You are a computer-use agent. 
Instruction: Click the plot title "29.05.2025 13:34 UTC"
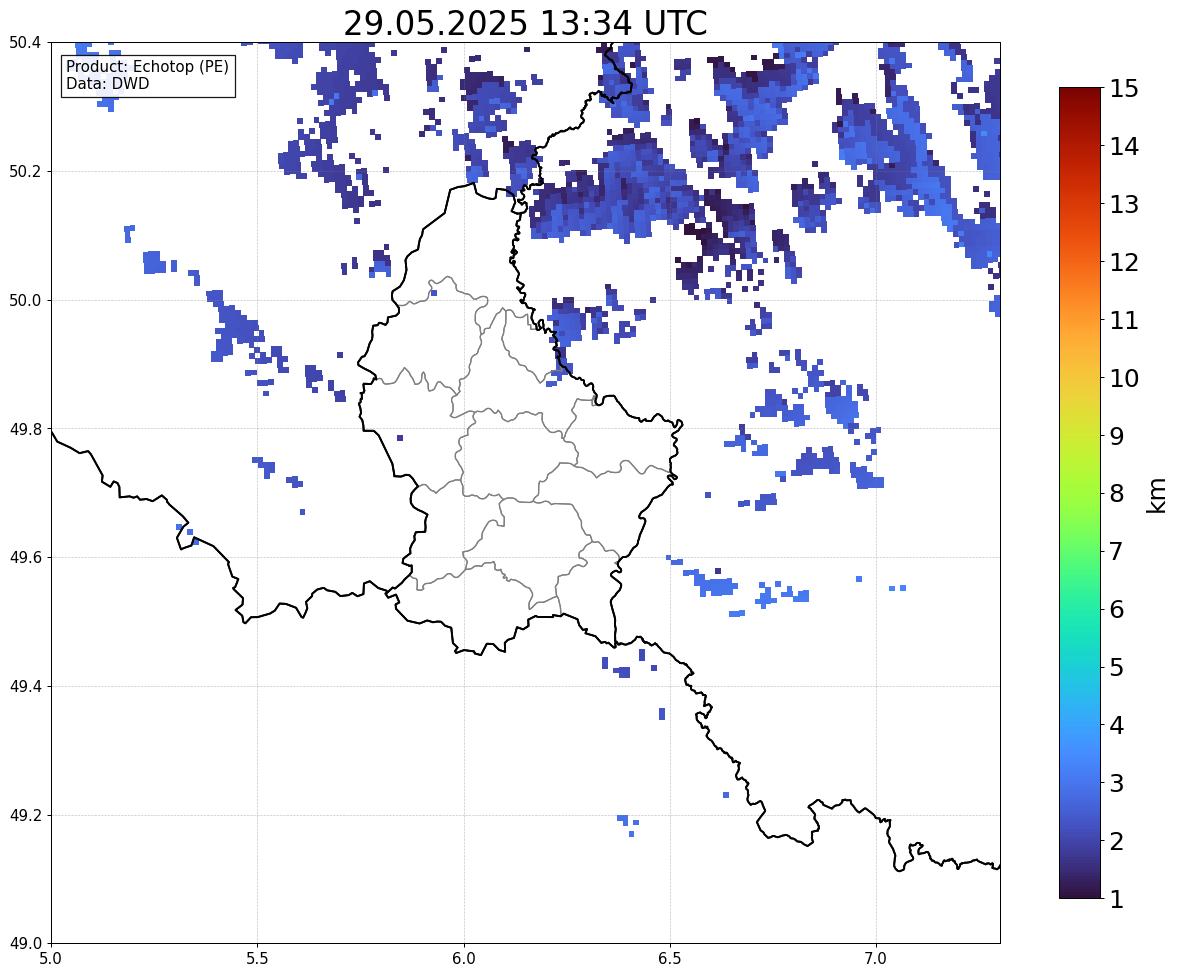[x=525, y=23]
